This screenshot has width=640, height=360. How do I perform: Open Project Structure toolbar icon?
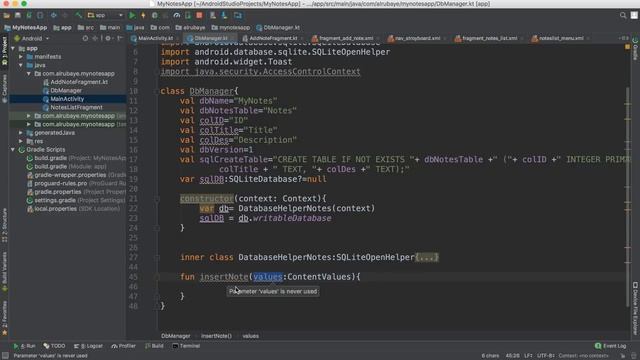click(238, 16)
